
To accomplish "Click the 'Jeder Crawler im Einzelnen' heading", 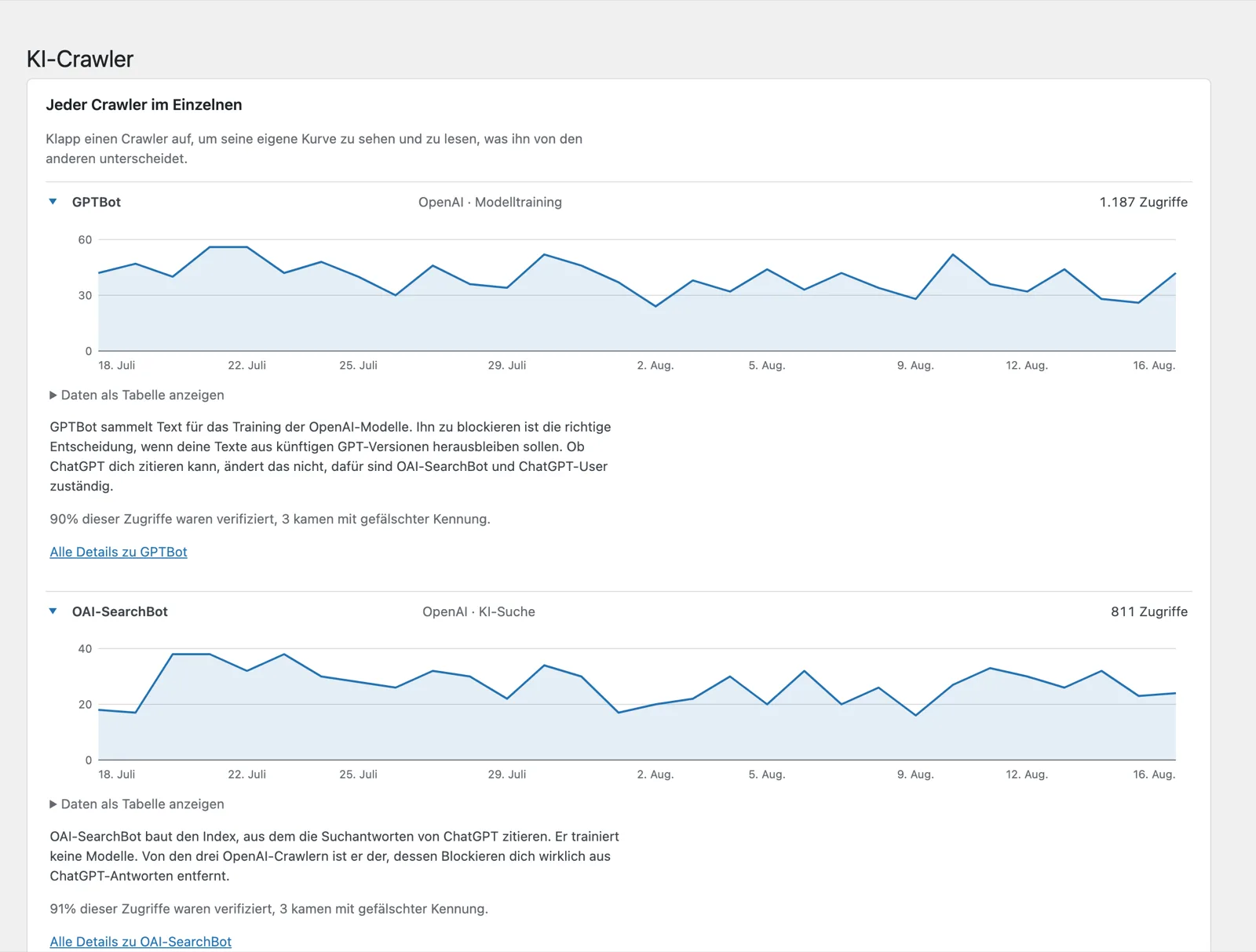I will [144, 104].
